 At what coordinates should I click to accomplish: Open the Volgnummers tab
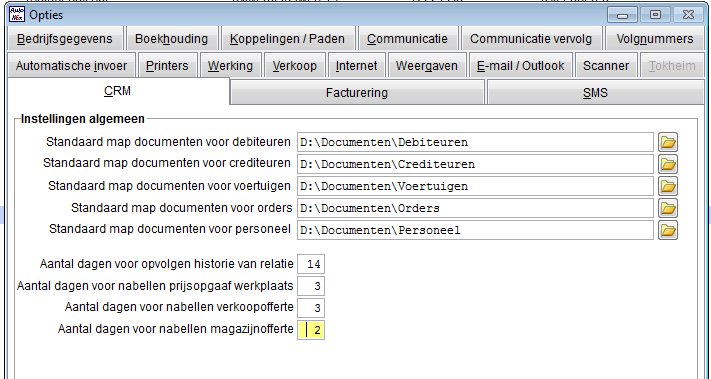click(654, 39)
